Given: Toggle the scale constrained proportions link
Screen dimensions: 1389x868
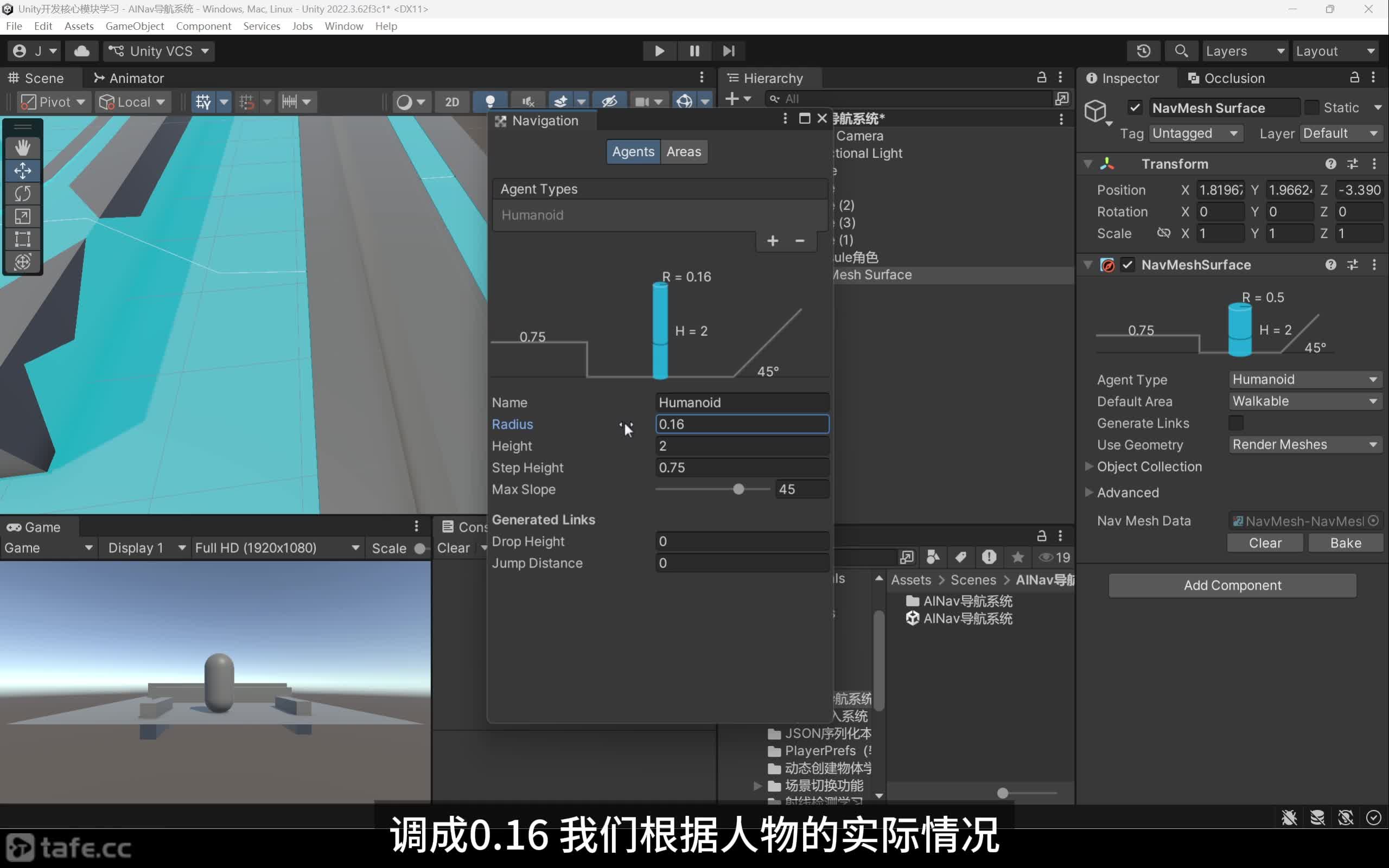Looking at the screenshot, I should coord(1163,233).
